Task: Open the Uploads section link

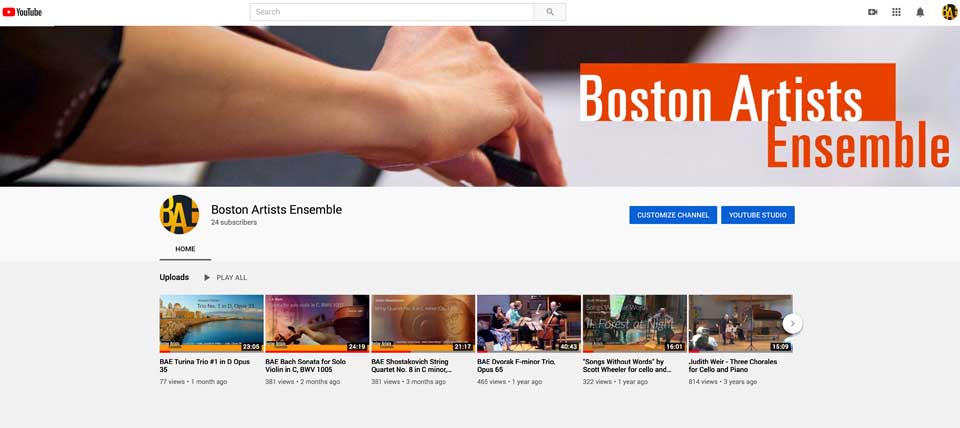Action: coord(174,277)
